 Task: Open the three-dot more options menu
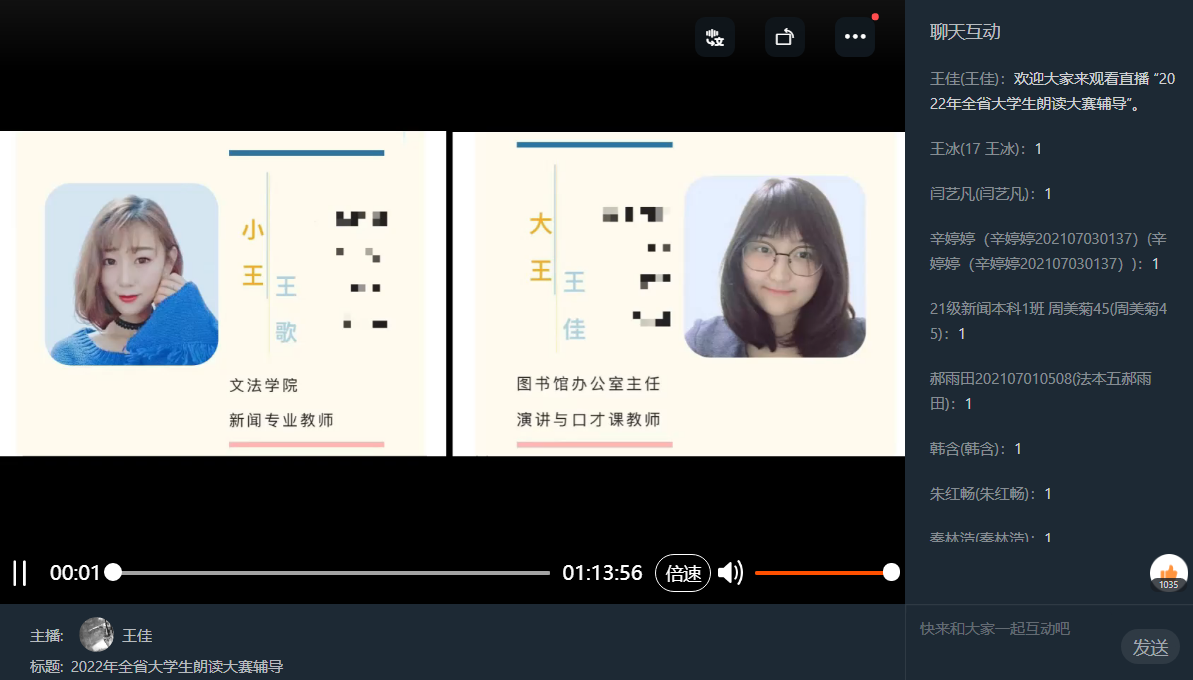854,38
